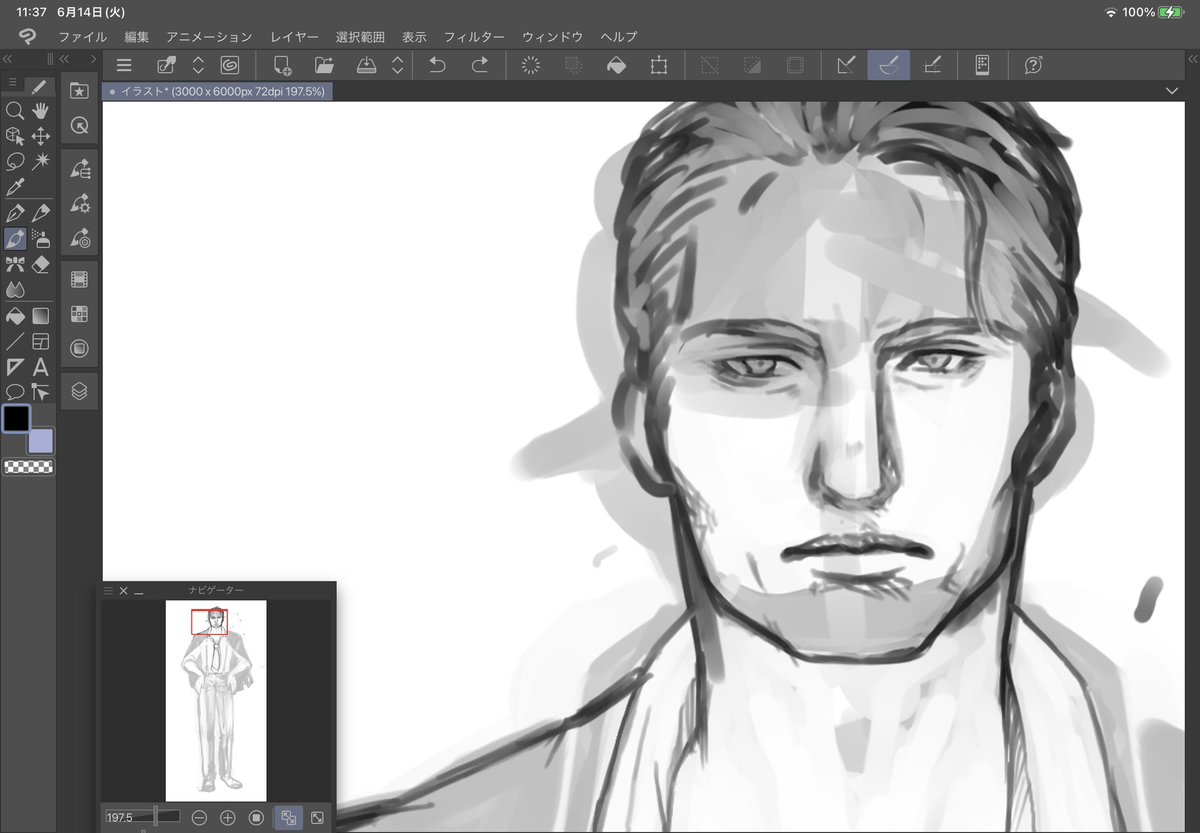Open the Sub Tool palette icon

79,170
